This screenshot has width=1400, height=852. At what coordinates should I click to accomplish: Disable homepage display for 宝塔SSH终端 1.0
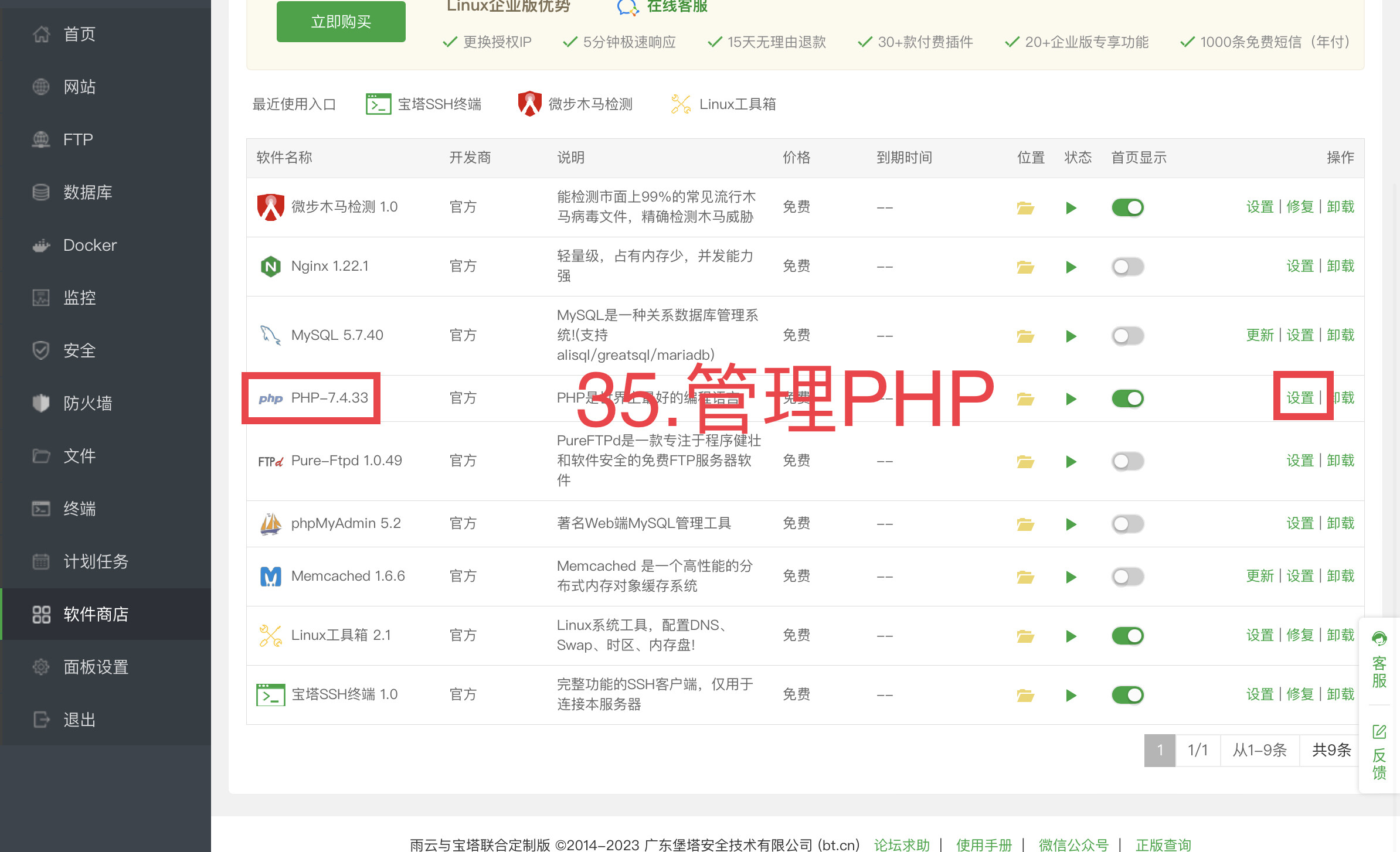1127,695
